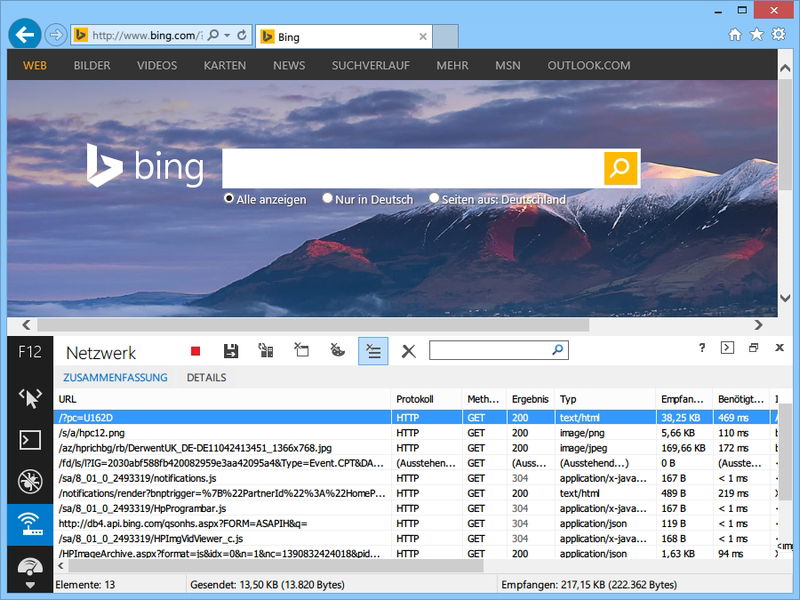Sort by the Typ column header
800x600 pixels.
[x=605, y=399]
